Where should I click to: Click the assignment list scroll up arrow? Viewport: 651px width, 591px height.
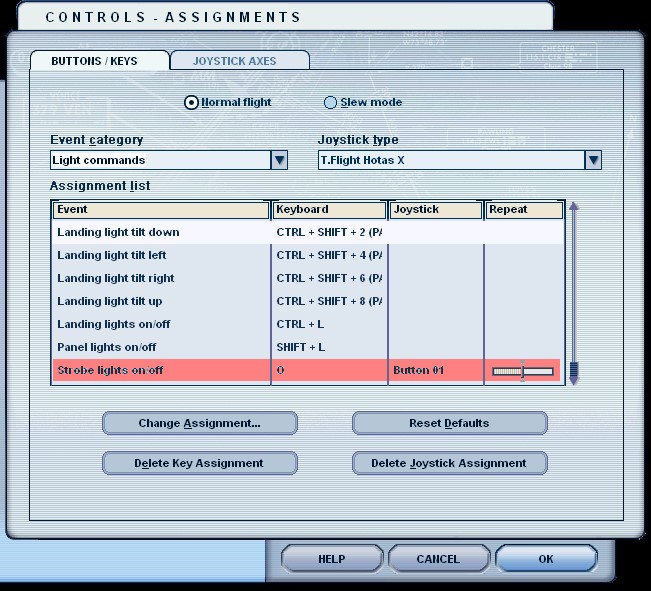click(574, 208)
